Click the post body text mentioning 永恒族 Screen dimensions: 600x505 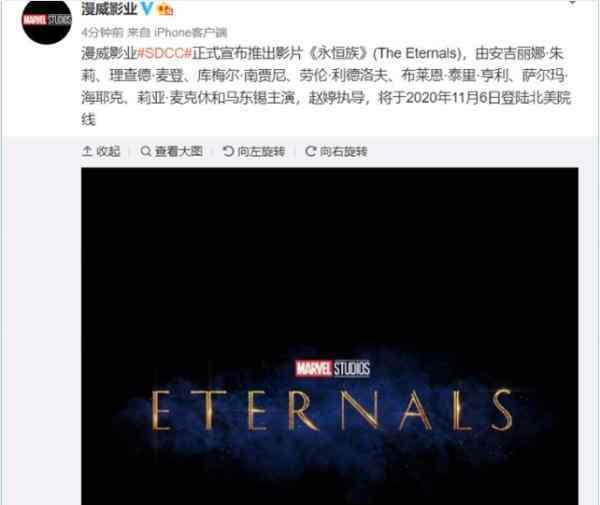(326, 86)
